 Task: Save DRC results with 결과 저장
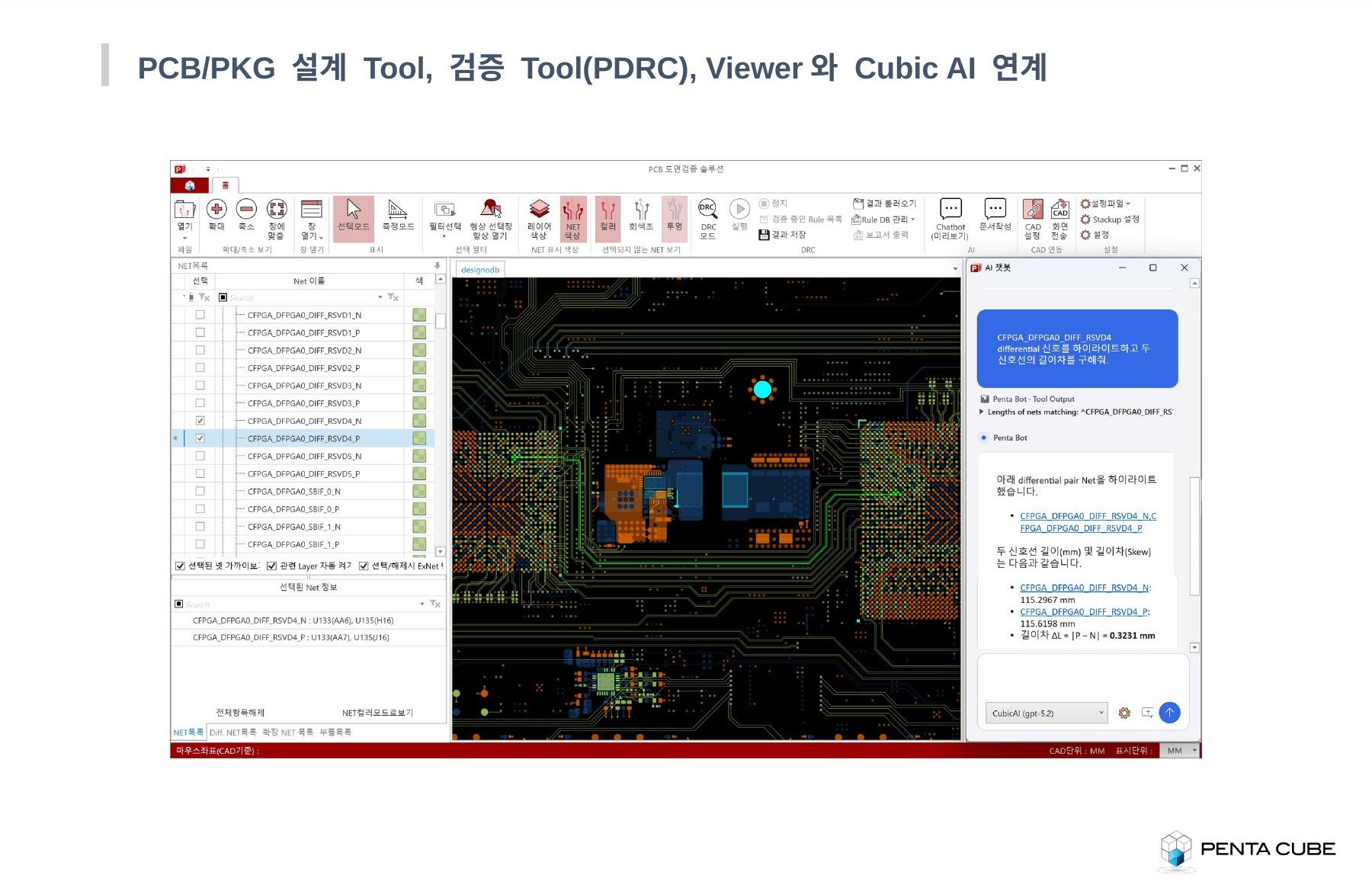(x=782, y=235)
